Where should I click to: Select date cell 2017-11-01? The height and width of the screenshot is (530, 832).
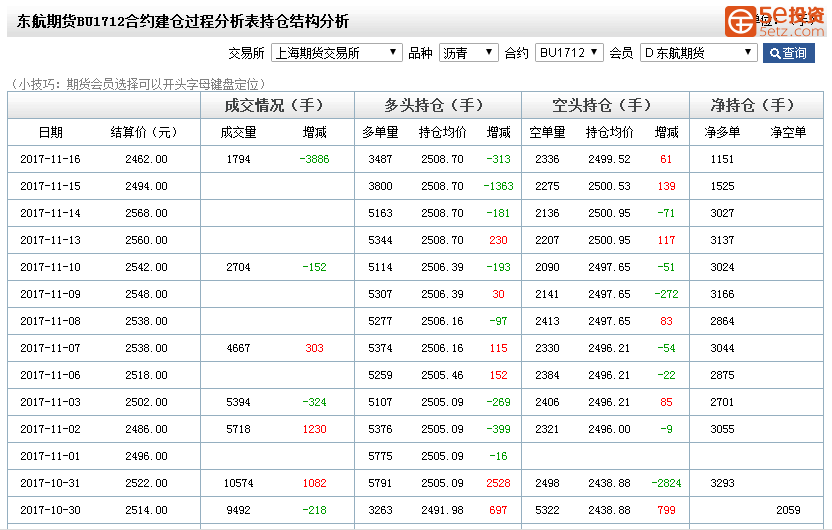[50, 457]
